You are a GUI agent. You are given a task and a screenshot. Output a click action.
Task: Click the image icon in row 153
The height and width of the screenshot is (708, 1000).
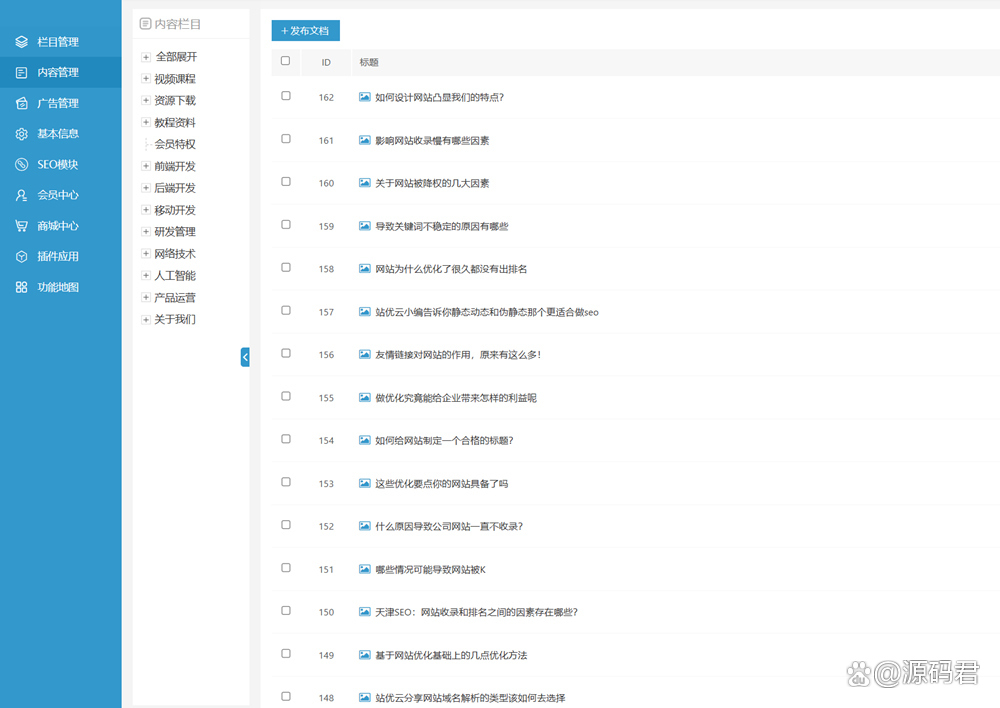pyautogui.click(x=365, y=483)
